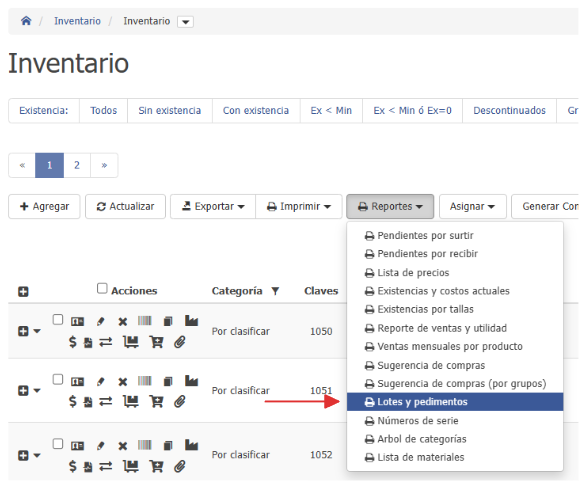Open the Asignar dropdown

(473, 206)
